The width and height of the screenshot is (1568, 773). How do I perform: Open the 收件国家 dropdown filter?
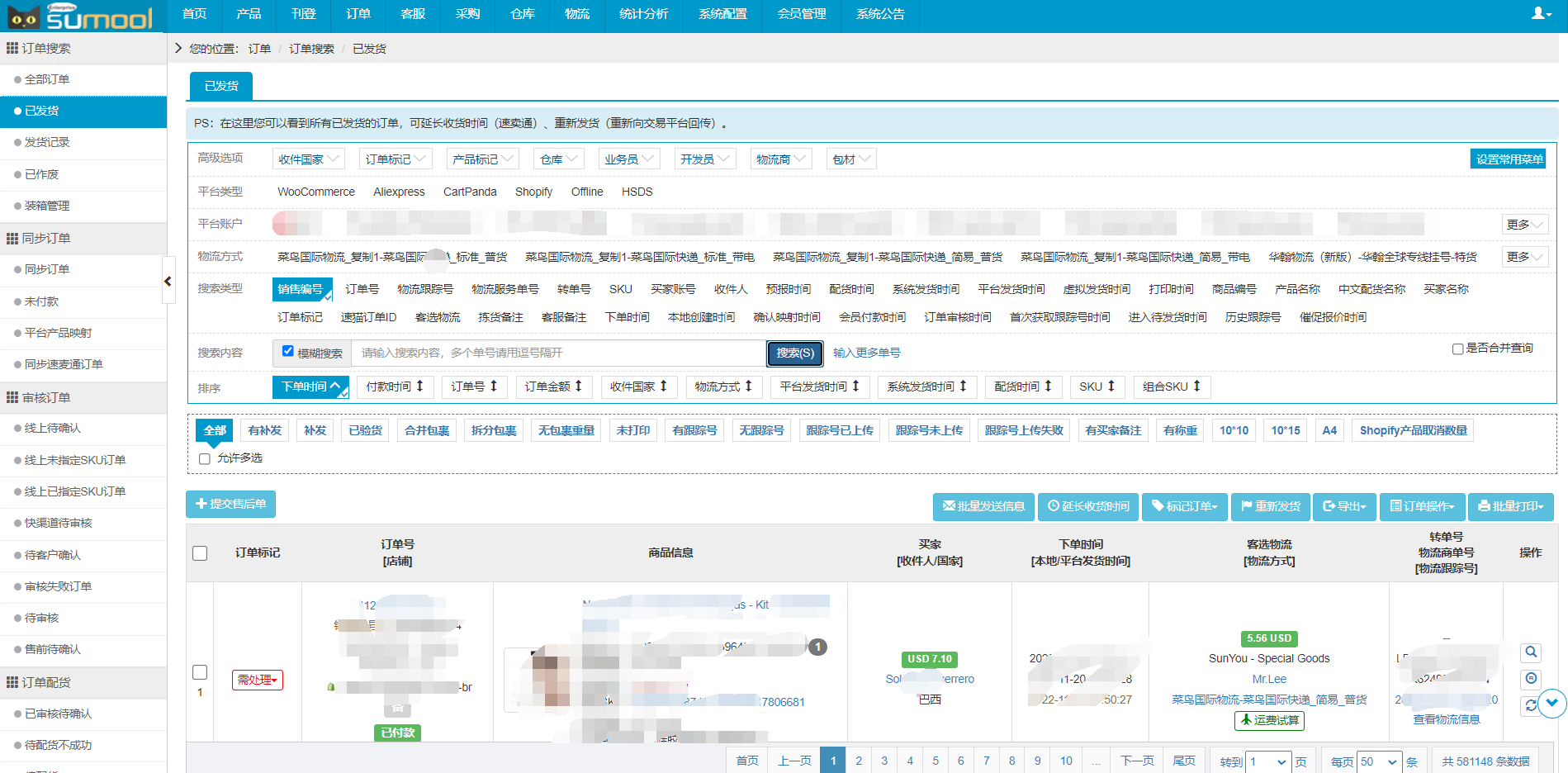point(308,159)
